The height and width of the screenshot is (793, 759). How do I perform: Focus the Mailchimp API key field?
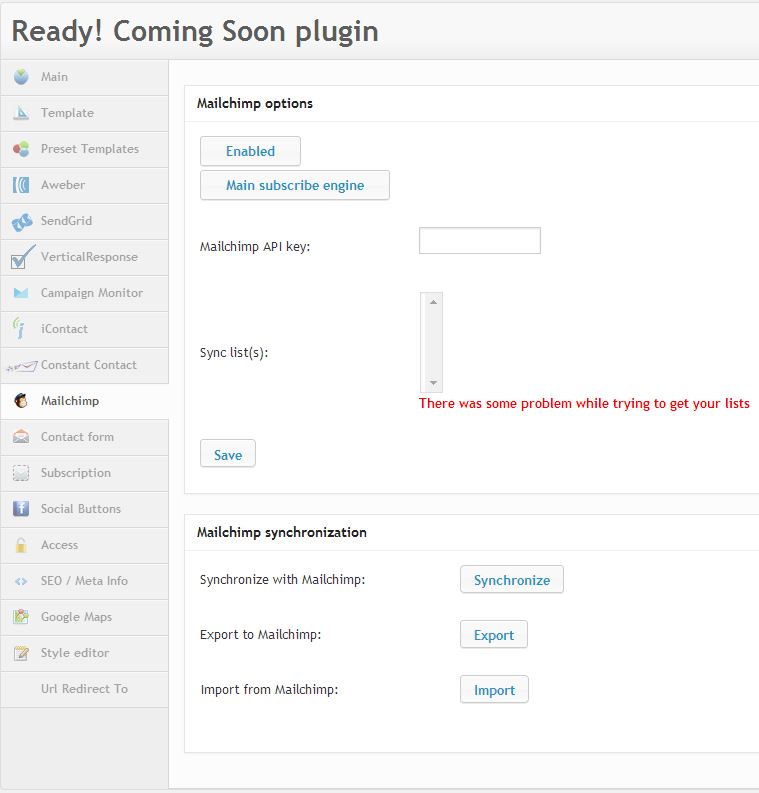480,240
